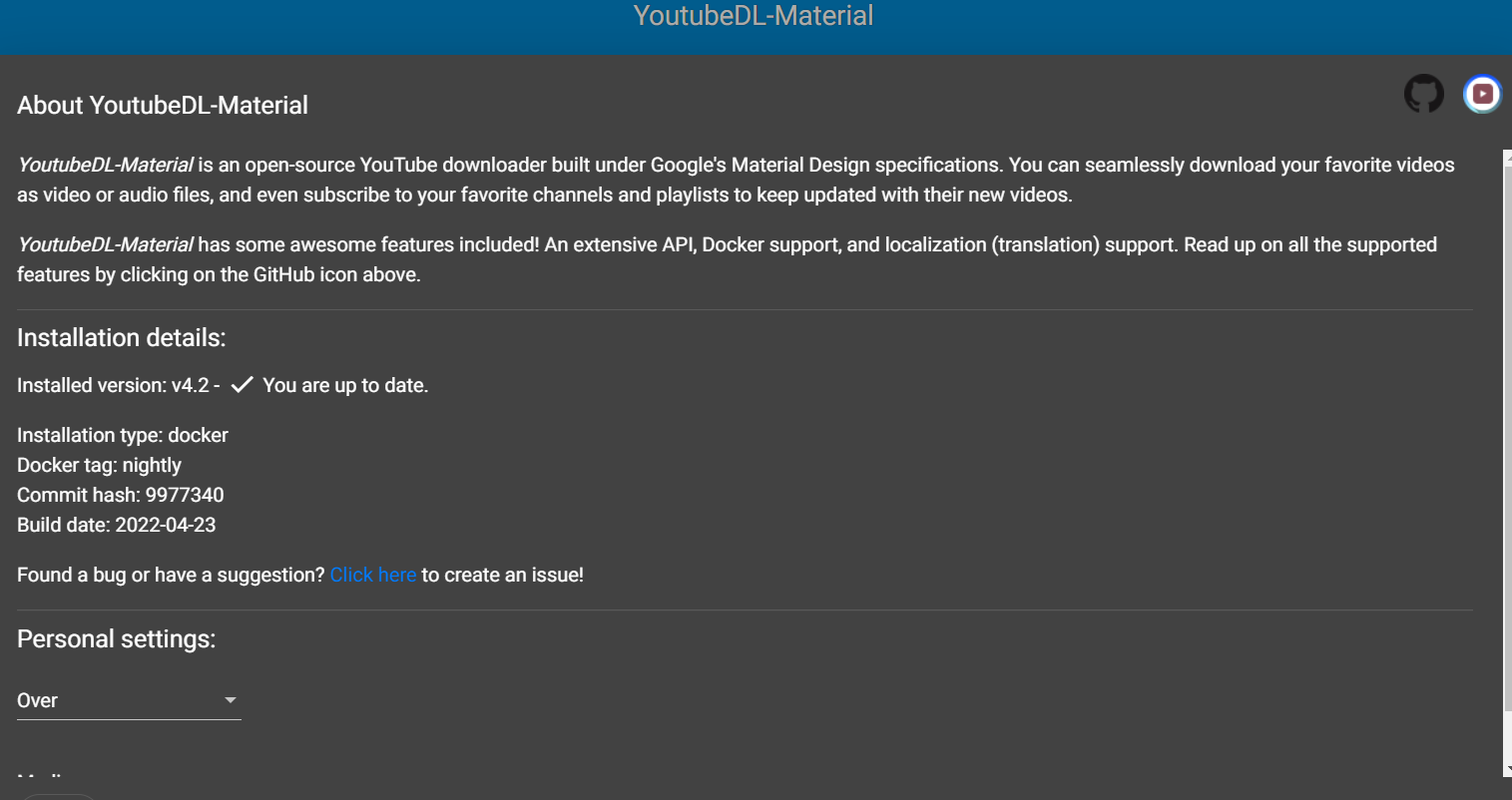Click 'Commit hash: 9977340' line

click(x=121, y=495)
